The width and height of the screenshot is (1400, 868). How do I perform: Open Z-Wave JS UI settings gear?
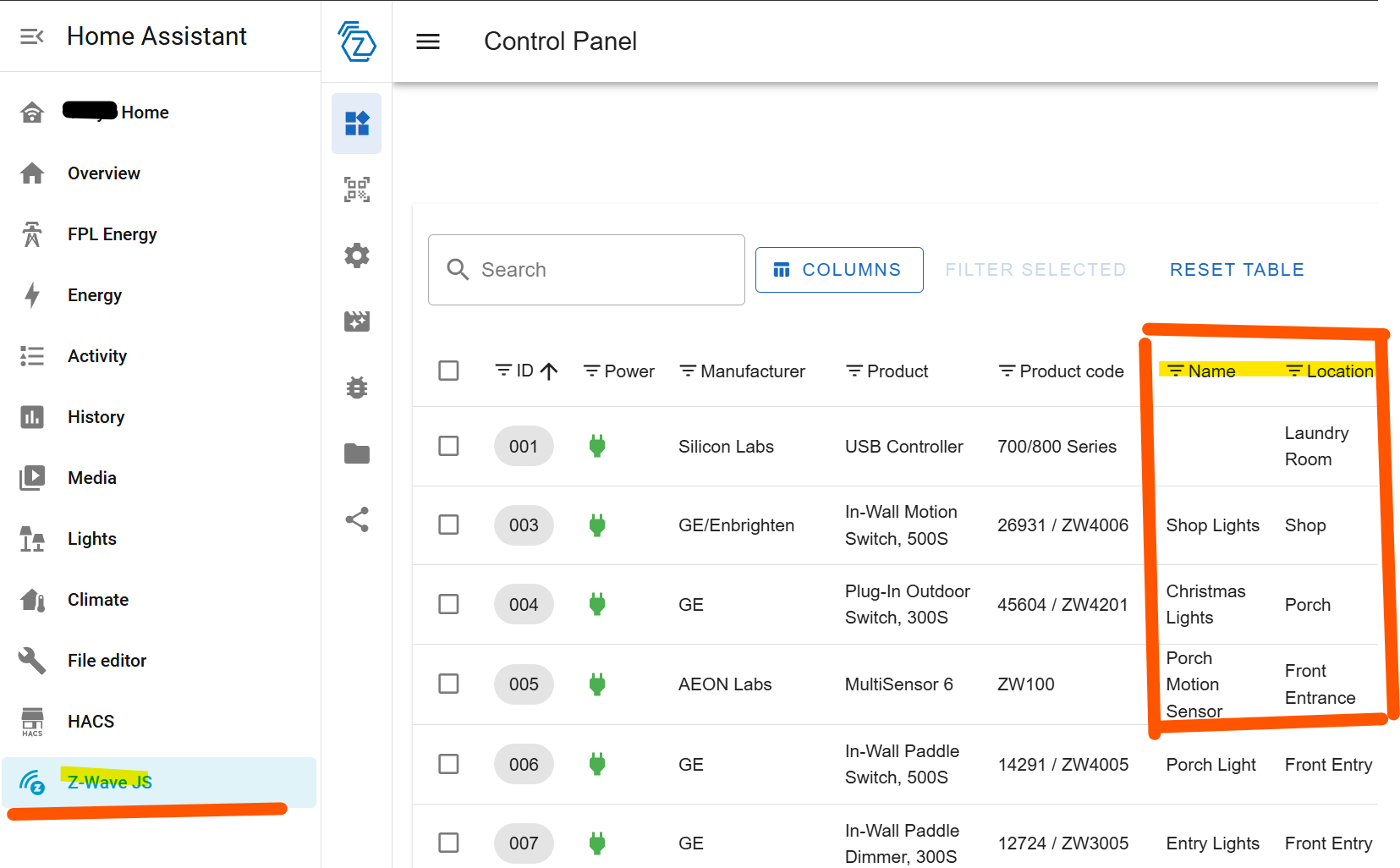tap(357, 255)
